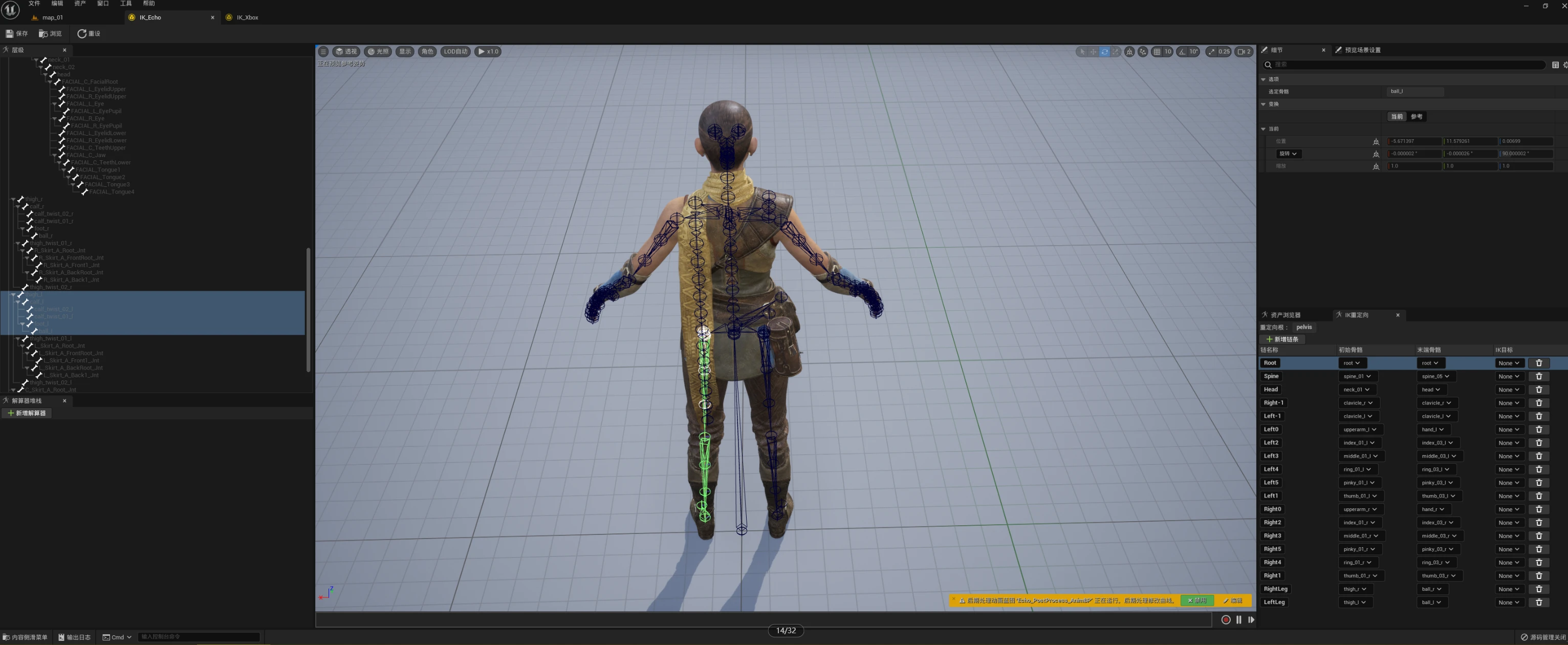Image resolution: width=1568 pixels, height=645 pixels.
Task: Open the 窗口 (Window) menu
Action: [x=103, y=4]
